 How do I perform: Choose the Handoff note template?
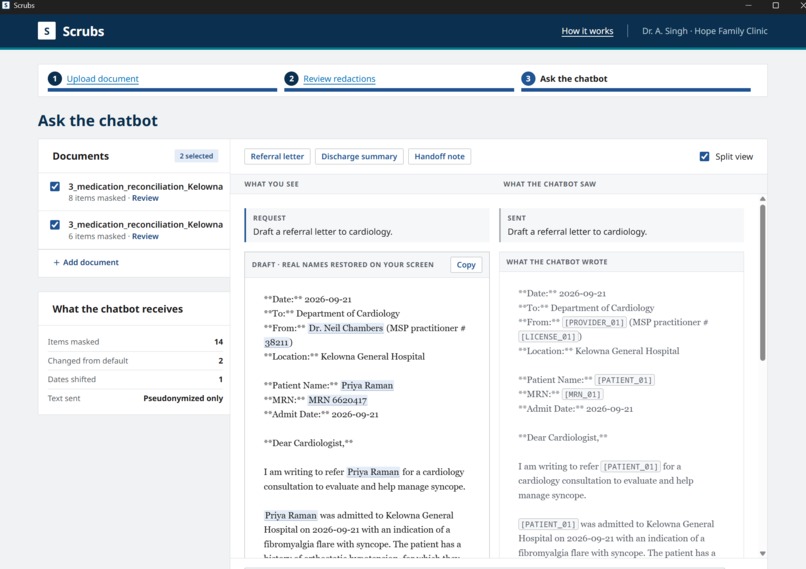pos(439,156)
